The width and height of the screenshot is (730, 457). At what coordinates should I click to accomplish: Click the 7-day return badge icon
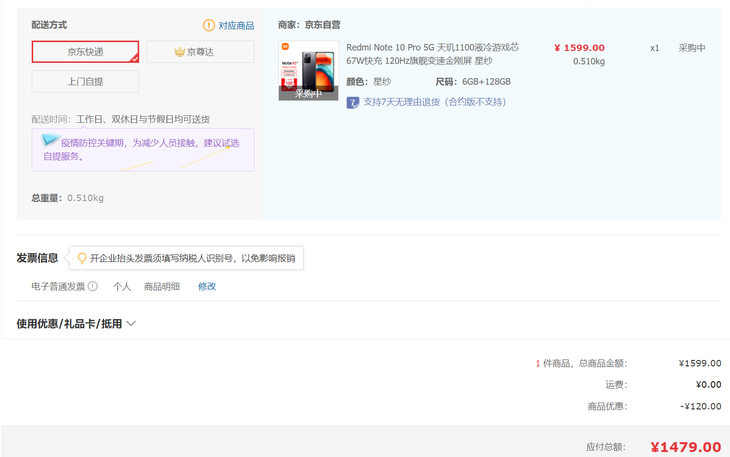[x=353, y=102]
